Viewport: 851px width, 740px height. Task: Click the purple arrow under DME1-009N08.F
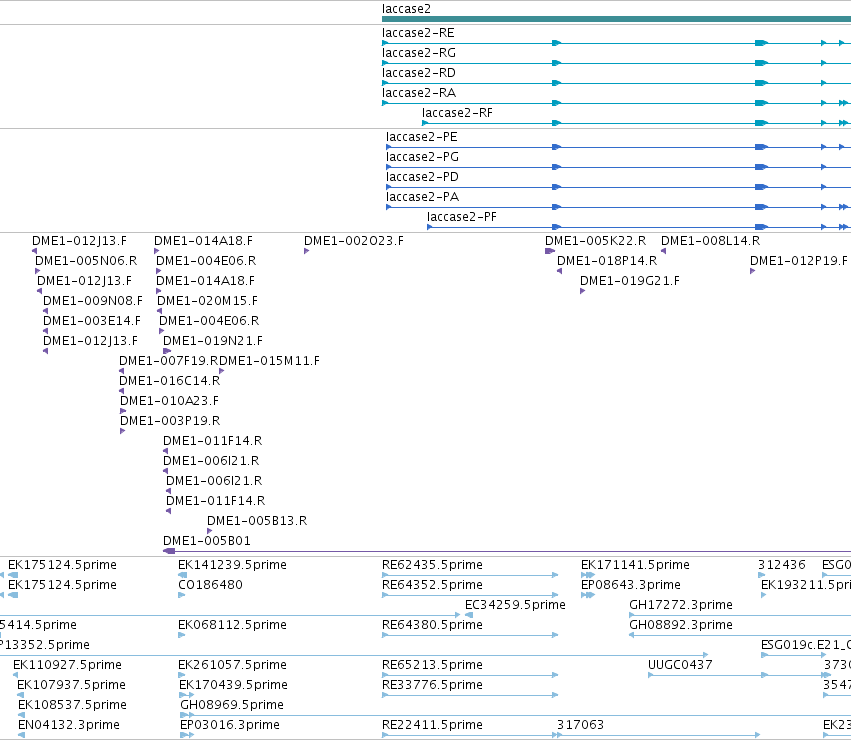46,311
